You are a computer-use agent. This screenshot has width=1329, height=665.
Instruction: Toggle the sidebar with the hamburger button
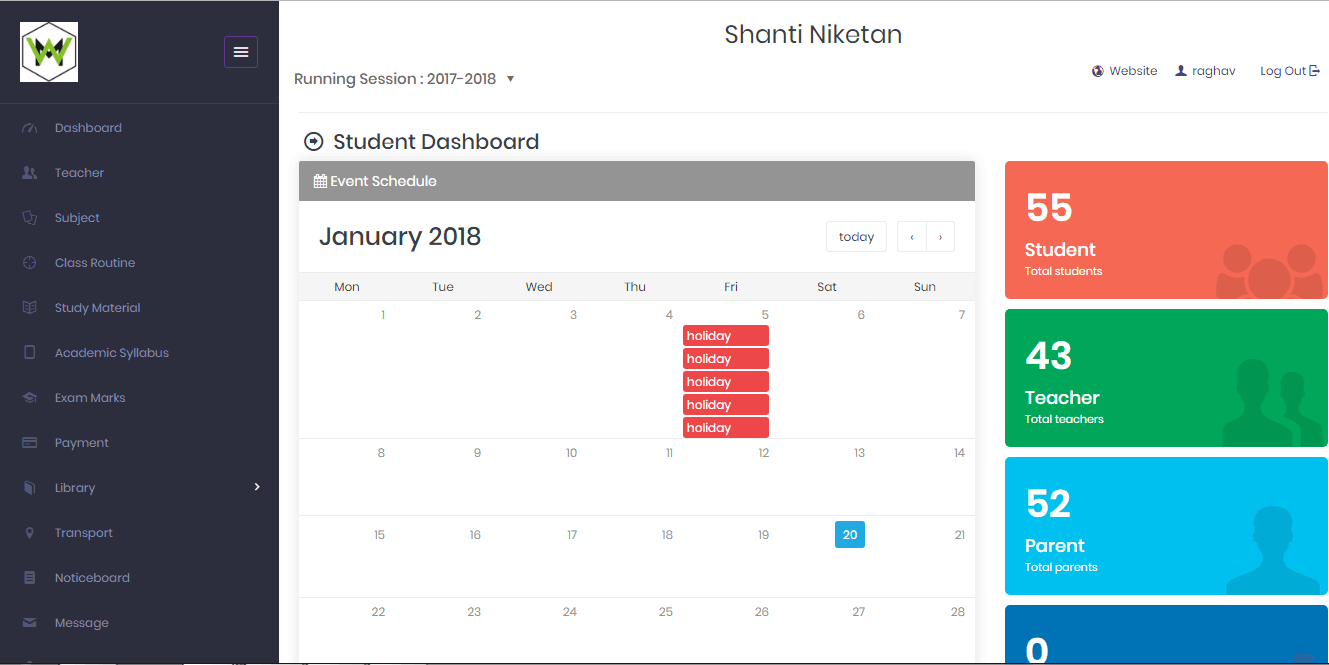tap(241, 52)
